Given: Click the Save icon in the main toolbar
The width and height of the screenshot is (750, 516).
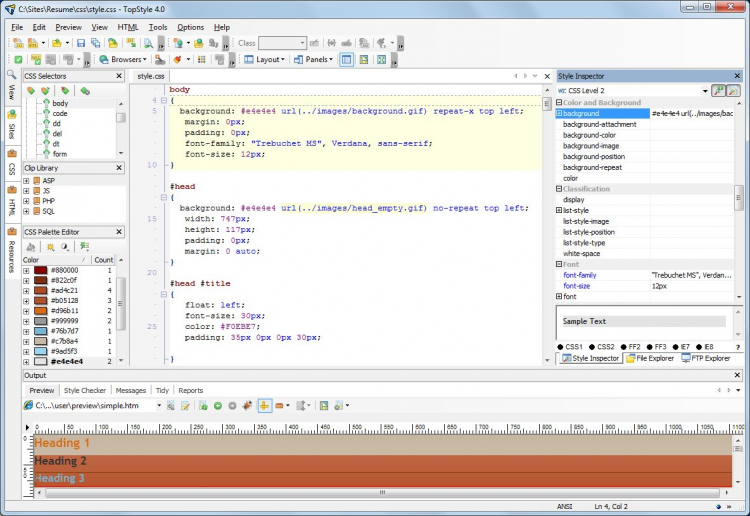Looking at the screenshot, I should [81, 43].
